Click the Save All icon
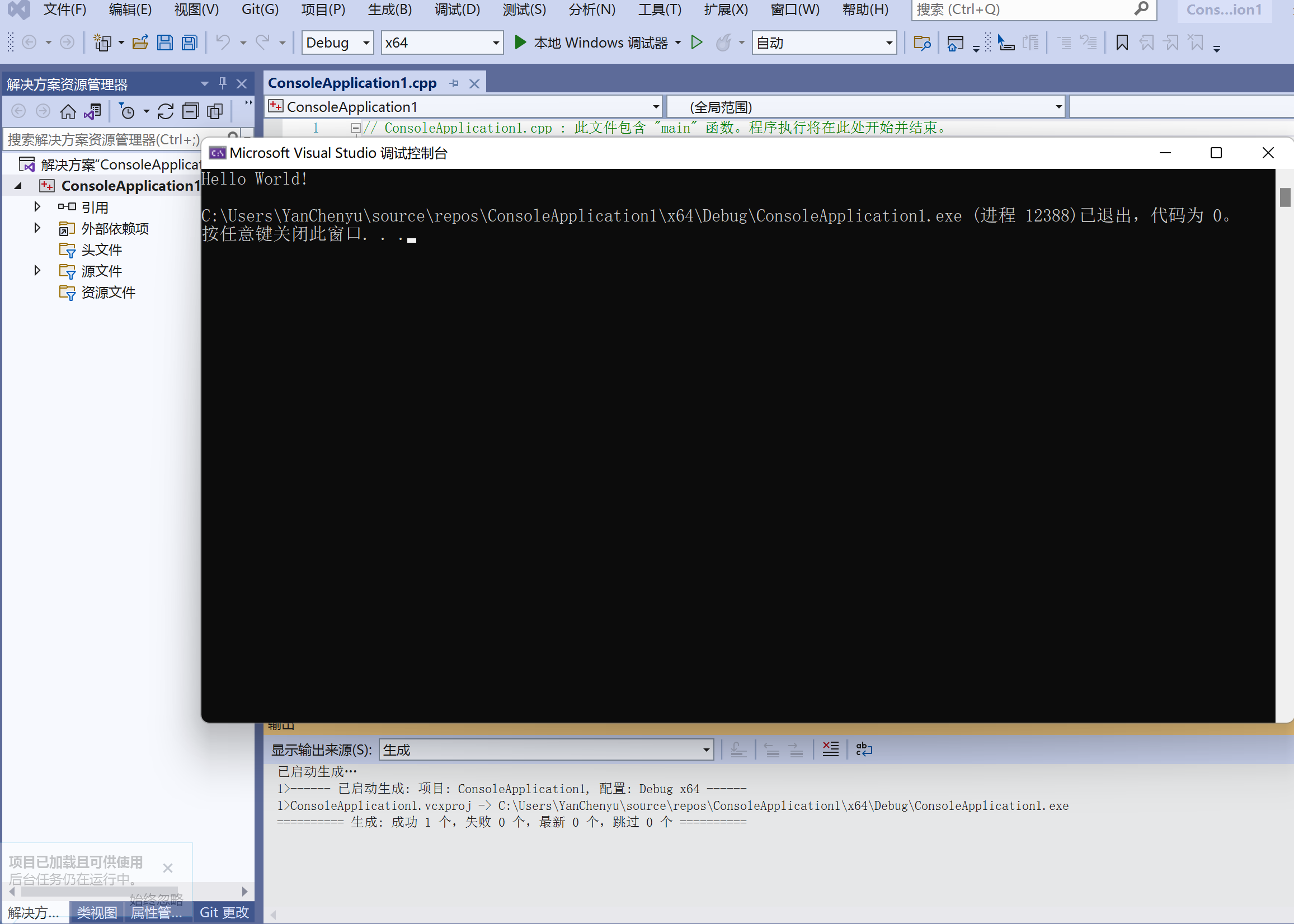This screenshot has height=924, width=1294. coord(190,43)
